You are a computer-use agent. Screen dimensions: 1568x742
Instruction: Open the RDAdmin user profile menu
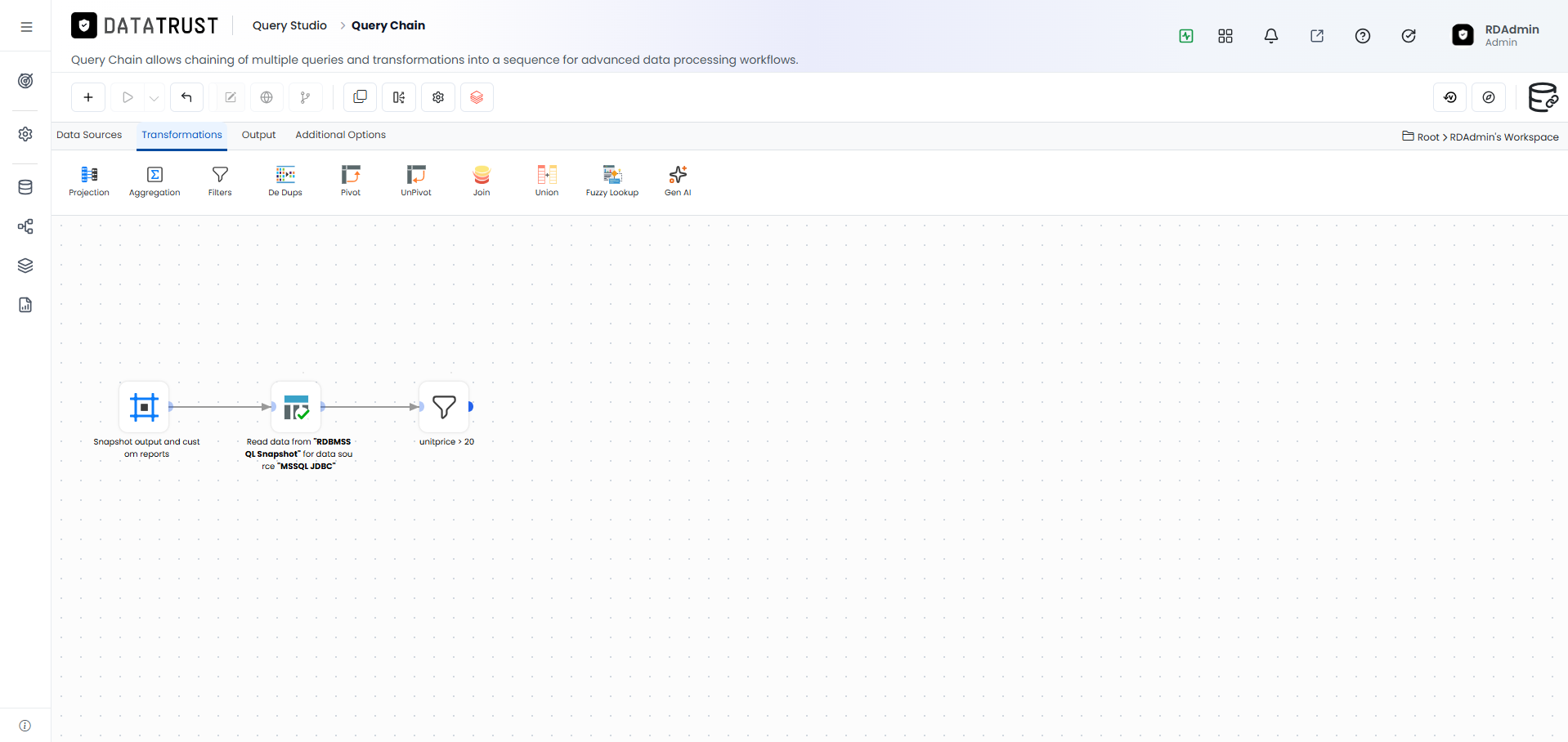click(x=1496, y=35)
